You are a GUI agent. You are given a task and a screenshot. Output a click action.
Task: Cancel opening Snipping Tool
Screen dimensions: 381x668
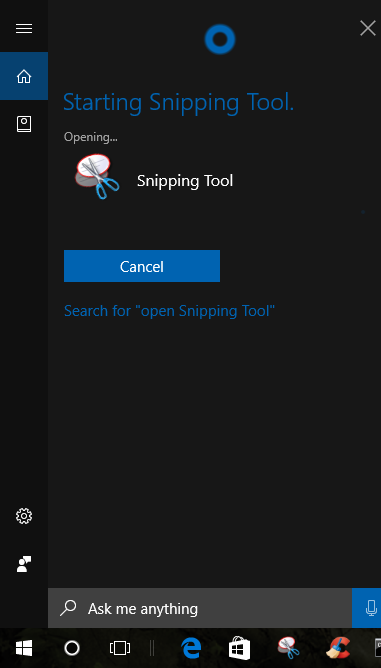coord(142,266)
